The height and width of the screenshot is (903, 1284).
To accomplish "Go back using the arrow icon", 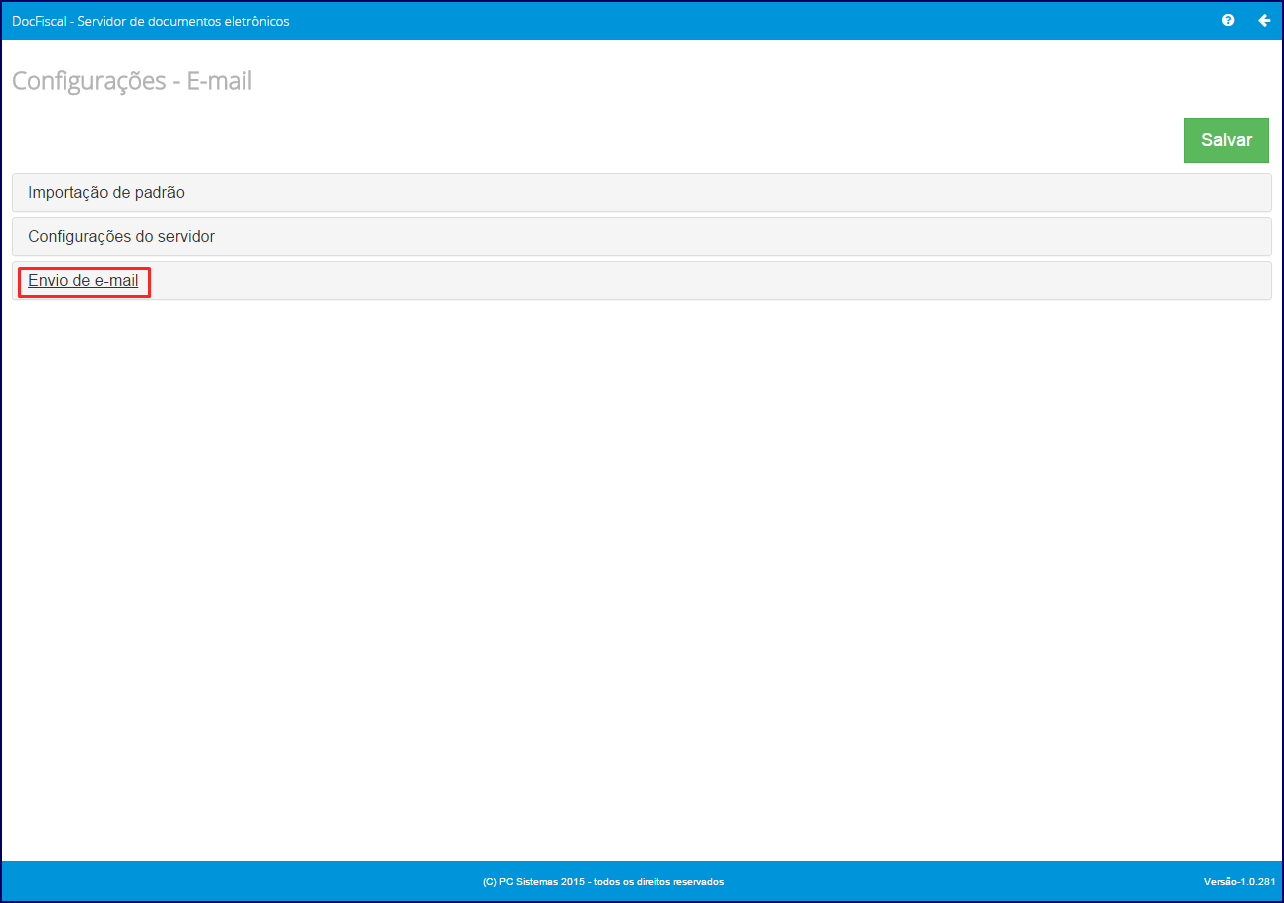I will (x=1264, y=20).
